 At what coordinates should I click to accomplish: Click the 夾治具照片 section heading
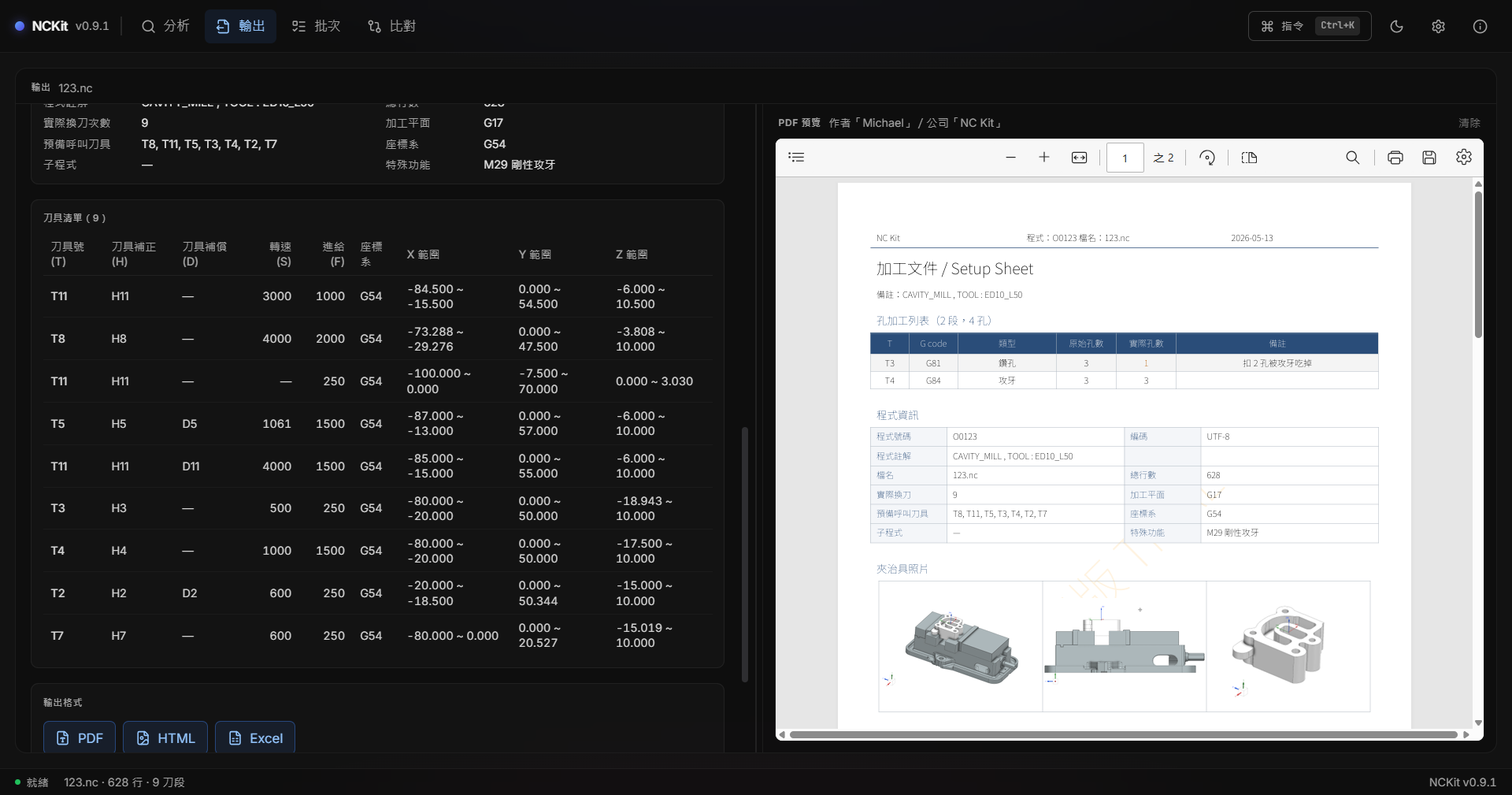tap(902, 569)
